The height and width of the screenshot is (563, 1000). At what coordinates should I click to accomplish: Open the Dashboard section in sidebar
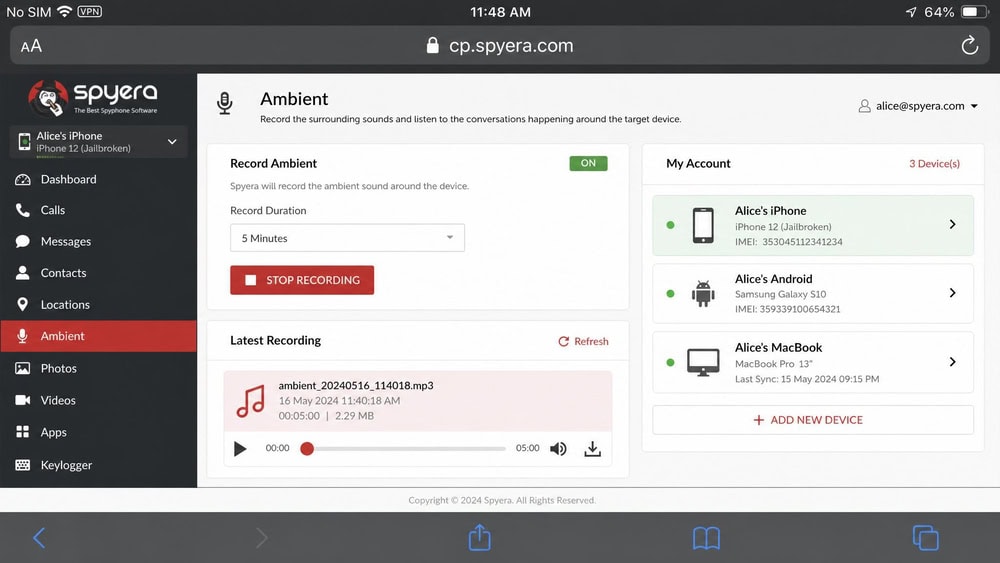click(x=98, y=179)
